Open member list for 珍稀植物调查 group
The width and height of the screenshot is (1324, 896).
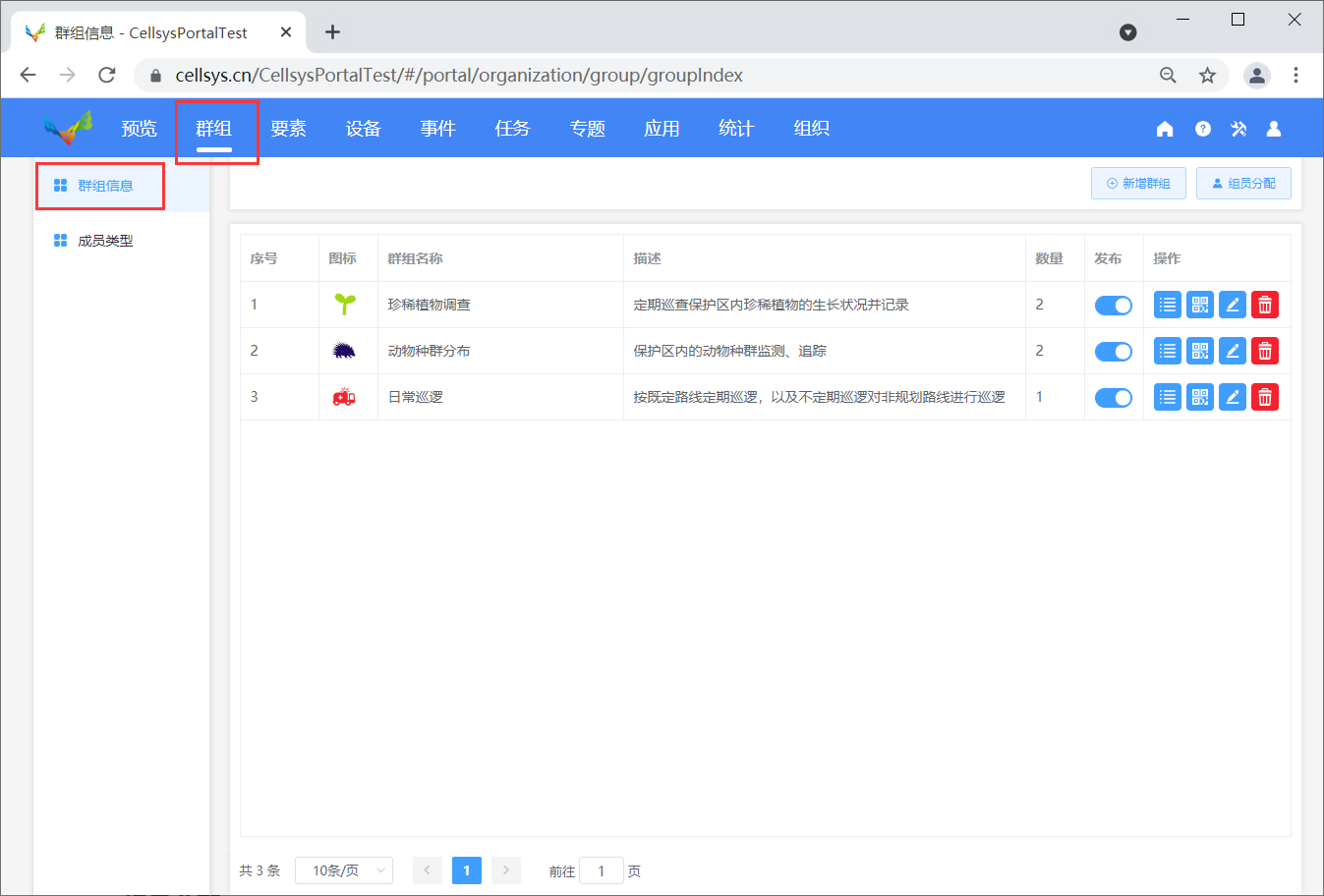click(1167, 305)
